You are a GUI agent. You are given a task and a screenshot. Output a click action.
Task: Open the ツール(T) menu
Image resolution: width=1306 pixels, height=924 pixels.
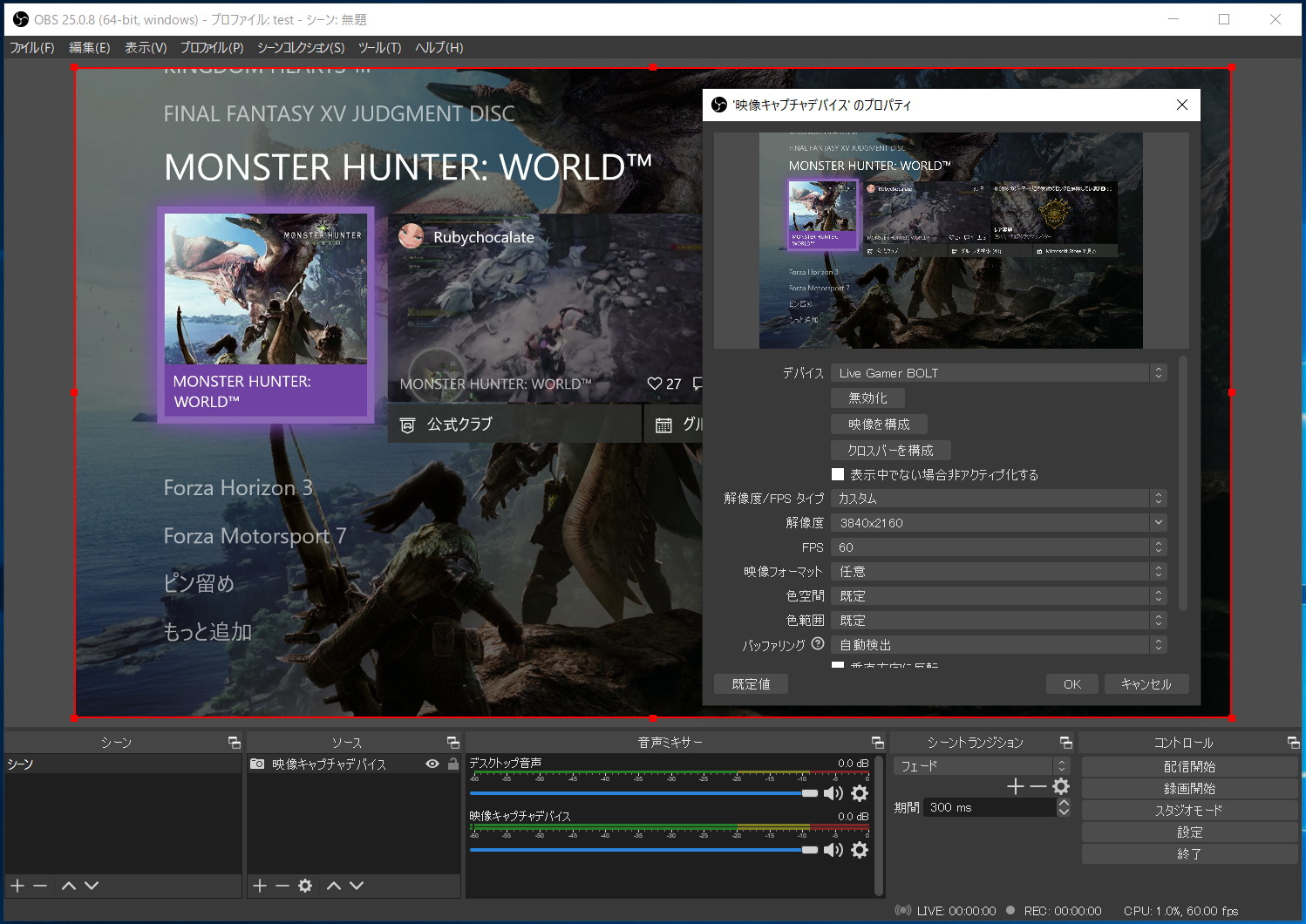(379, 48)
